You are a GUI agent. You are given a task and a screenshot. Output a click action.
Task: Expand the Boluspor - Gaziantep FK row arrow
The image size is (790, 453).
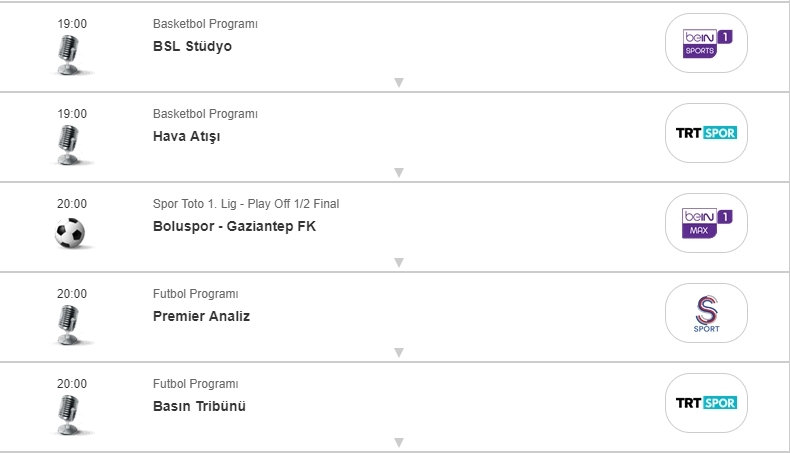(398, 263)
